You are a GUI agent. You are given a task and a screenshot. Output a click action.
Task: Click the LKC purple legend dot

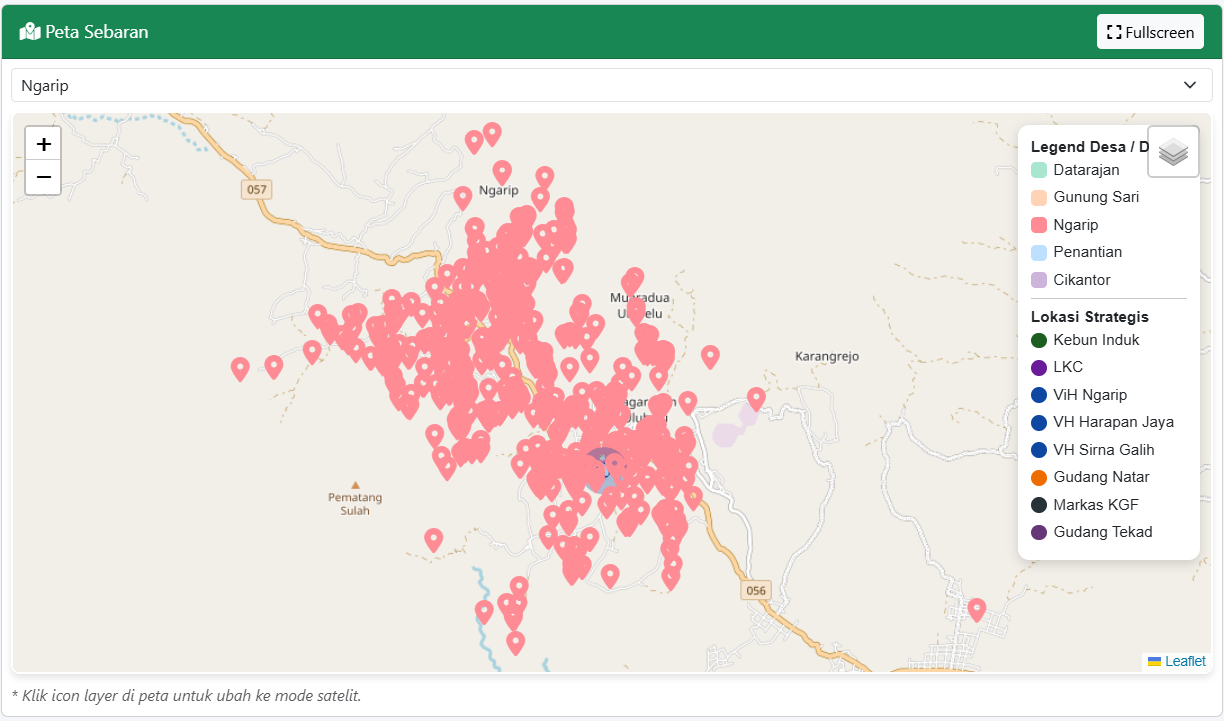point(1039,367)
